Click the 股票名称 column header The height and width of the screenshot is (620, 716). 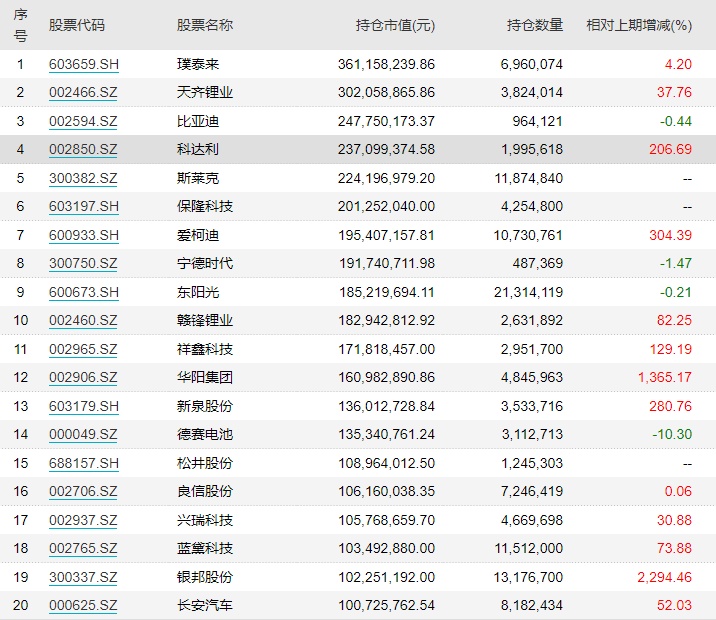click(x=205, y=25)
